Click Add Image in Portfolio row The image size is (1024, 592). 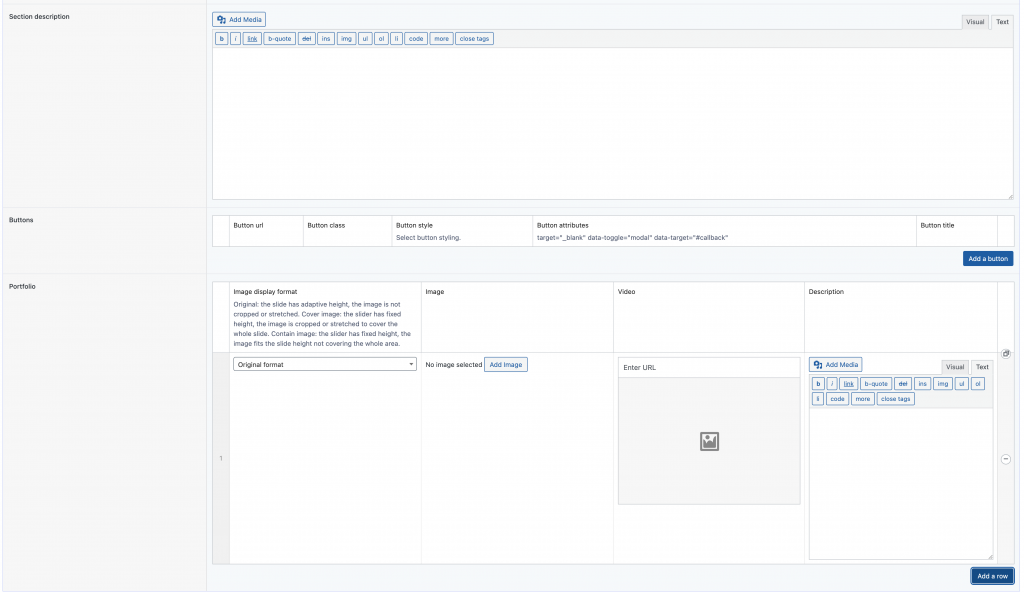[x=505, y=365]
